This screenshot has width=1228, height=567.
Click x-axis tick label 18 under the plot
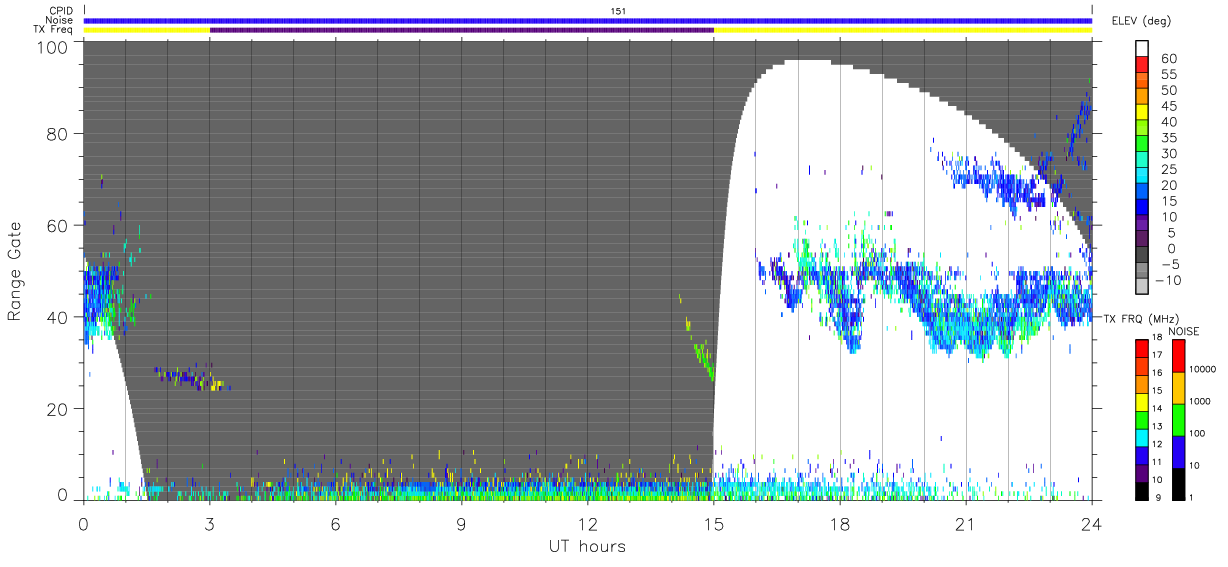point(839,524)
